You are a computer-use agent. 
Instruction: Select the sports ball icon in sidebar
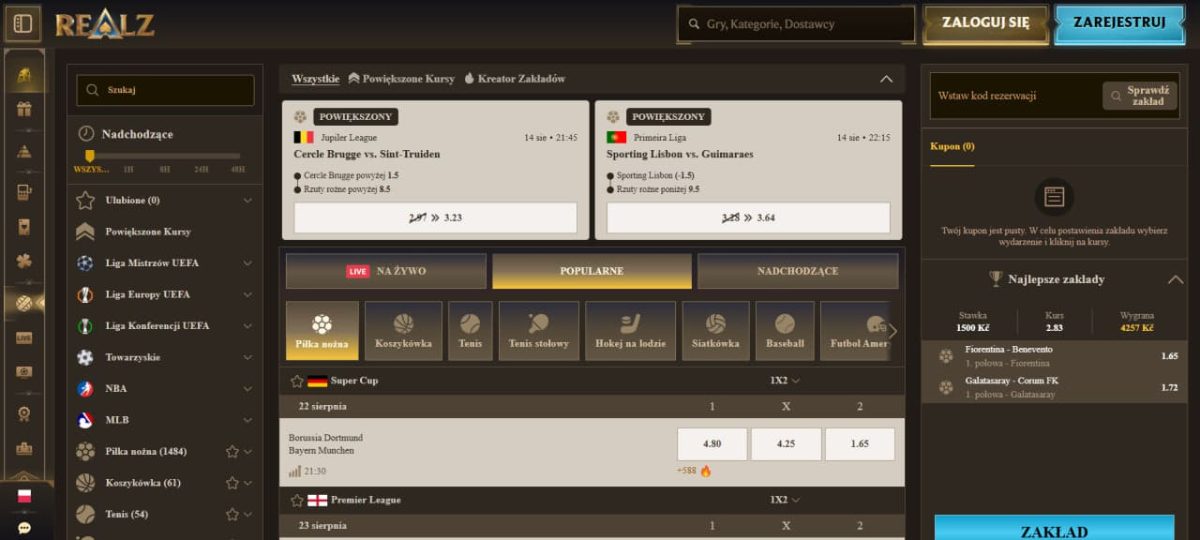coord(24,303)
